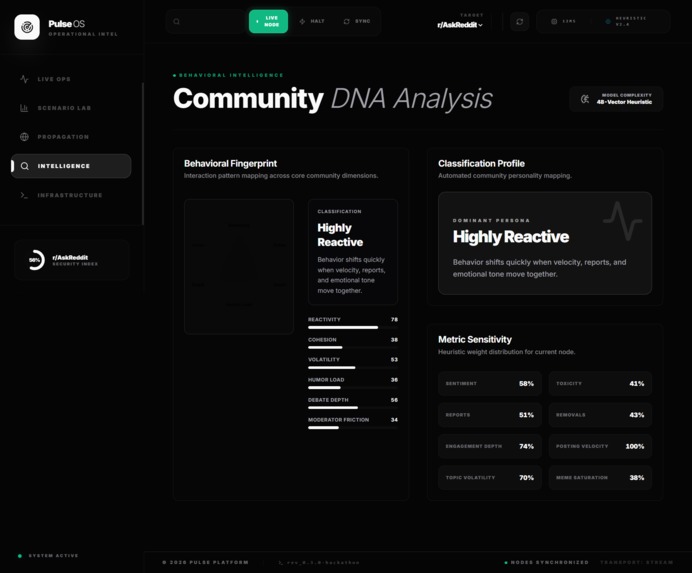This screenshot has height=573, width=692.
Task: Click the Posting Velocity 100% metric tile
Action: pos(600,446)
